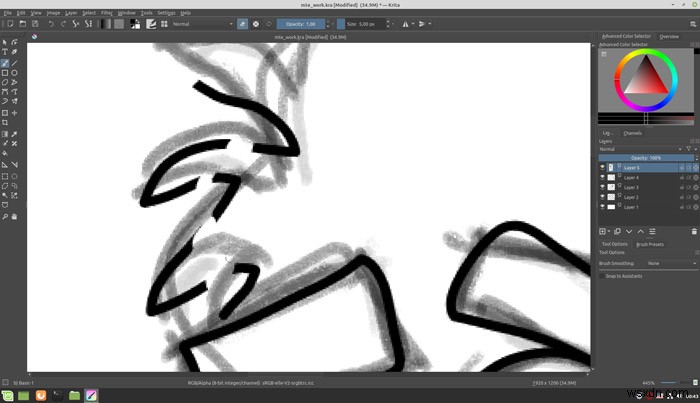The height and width of the screenshot is (403, 700).
Task: Open the Layers blending mode Normal dropdown
Action: coord(641,149)
